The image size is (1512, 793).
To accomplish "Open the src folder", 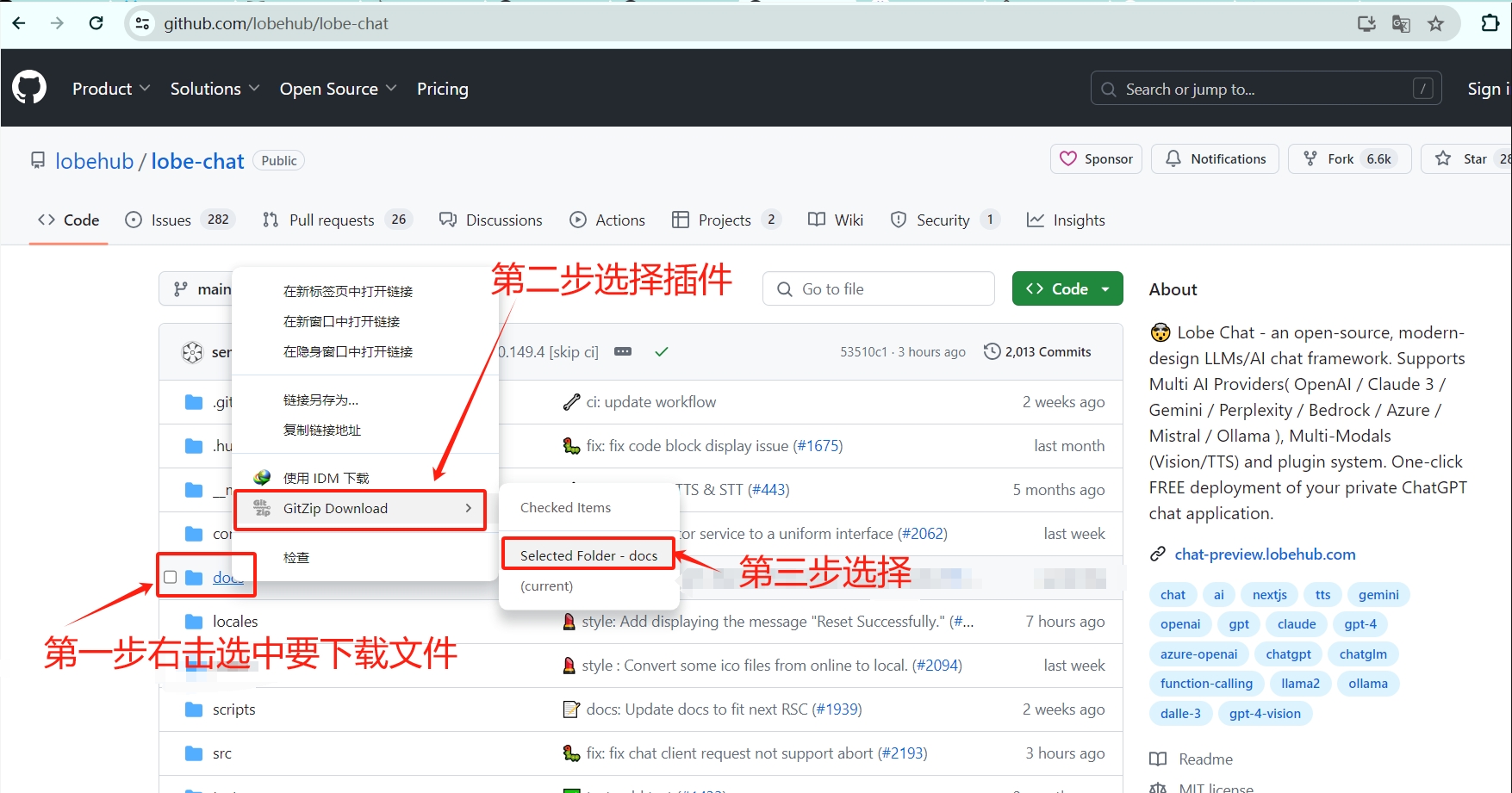I will pyautogui.click(x=222, y=753).
